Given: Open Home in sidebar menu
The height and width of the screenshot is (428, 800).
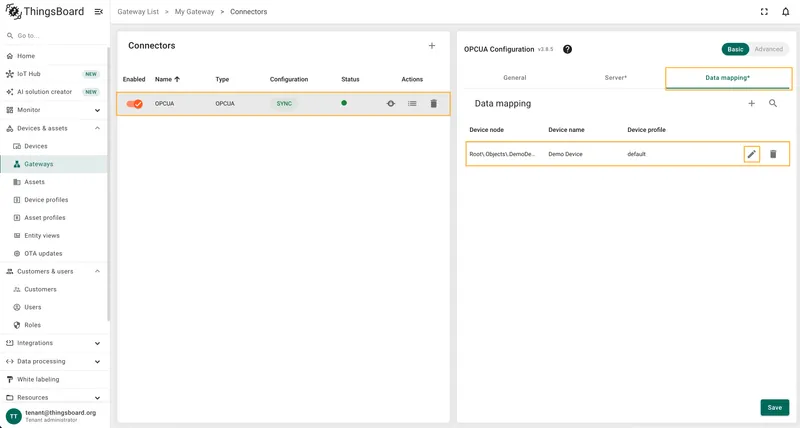Looking at the screenshot, I should (26, 56).
